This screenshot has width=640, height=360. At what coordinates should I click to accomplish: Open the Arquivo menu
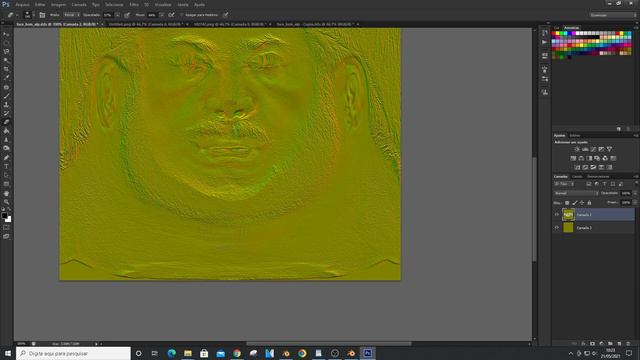coord(22,4)
